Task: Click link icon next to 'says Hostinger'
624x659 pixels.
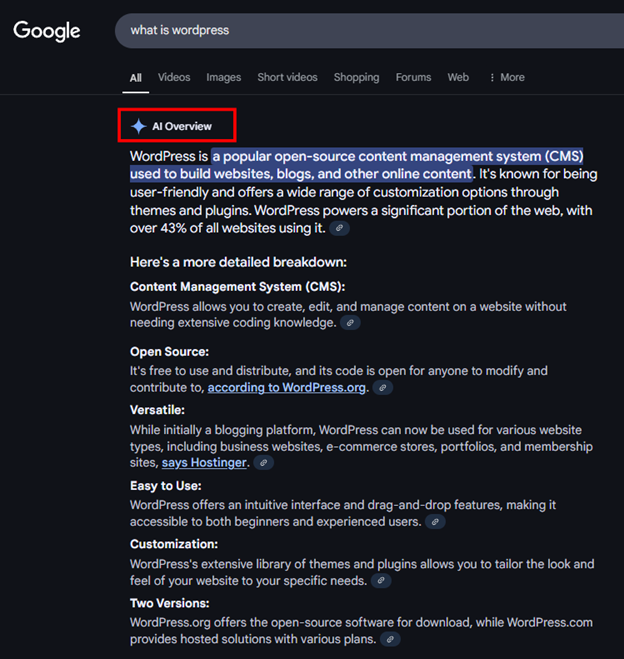Action: 262,463
